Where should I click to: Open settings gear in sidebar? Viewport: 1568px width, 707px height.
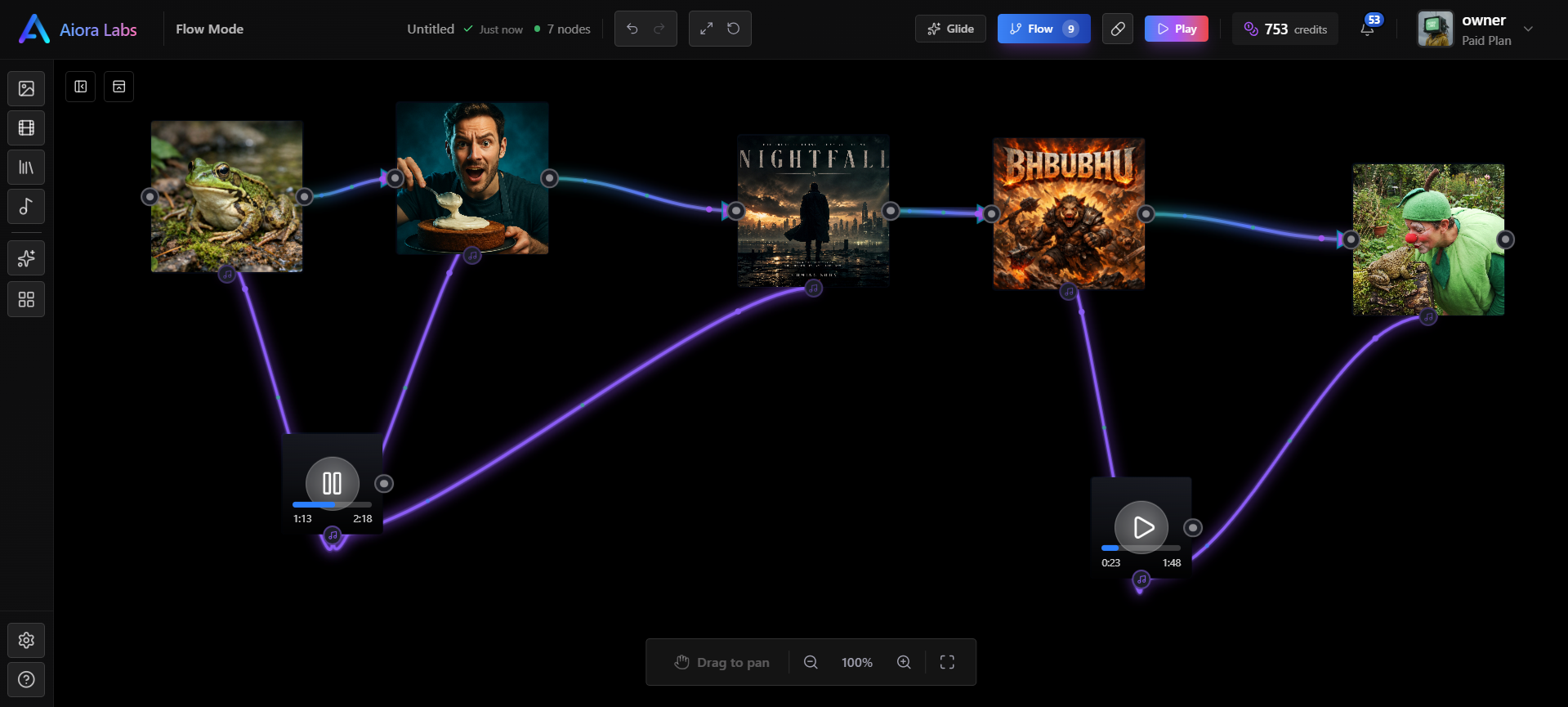pos(26,640)
